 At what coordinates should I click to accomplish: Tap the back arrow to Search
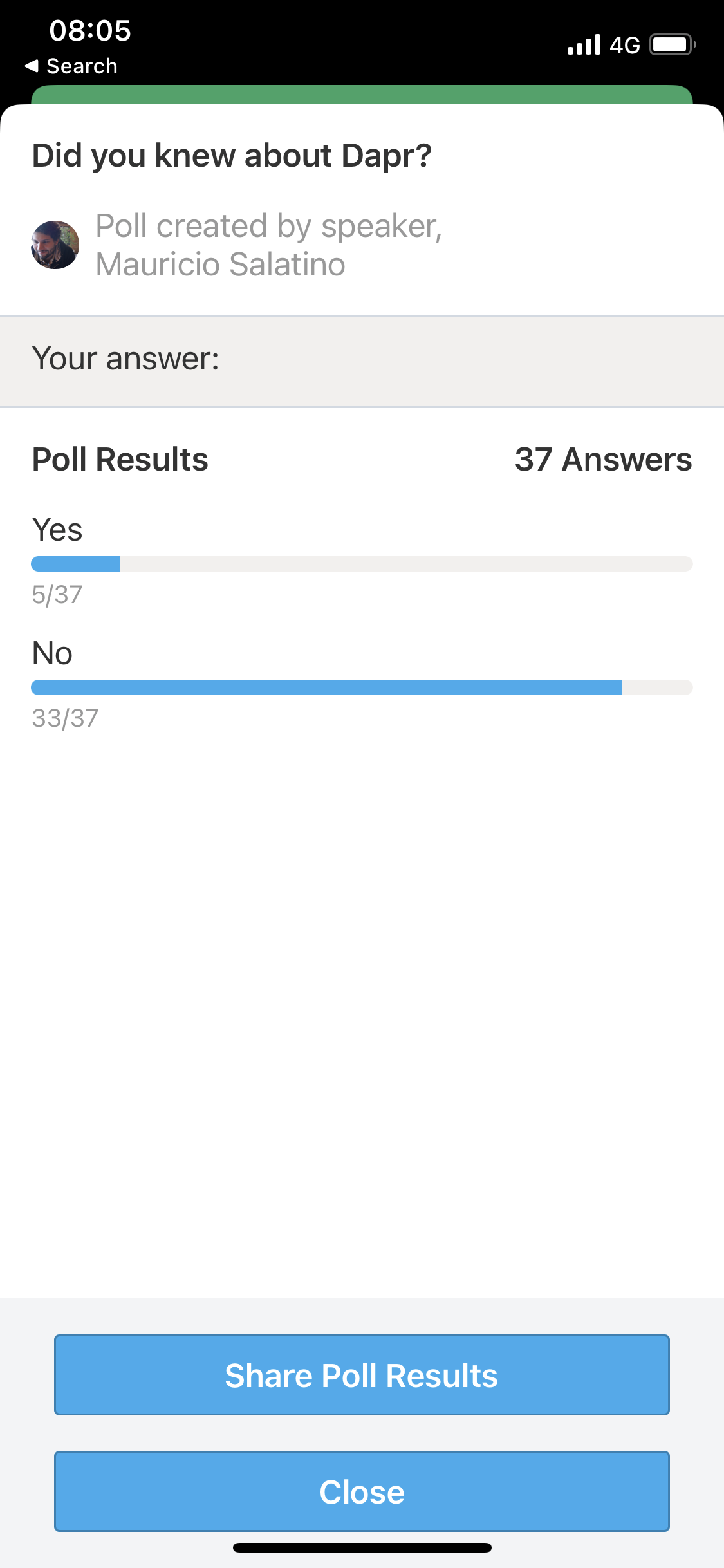[32, 66]
